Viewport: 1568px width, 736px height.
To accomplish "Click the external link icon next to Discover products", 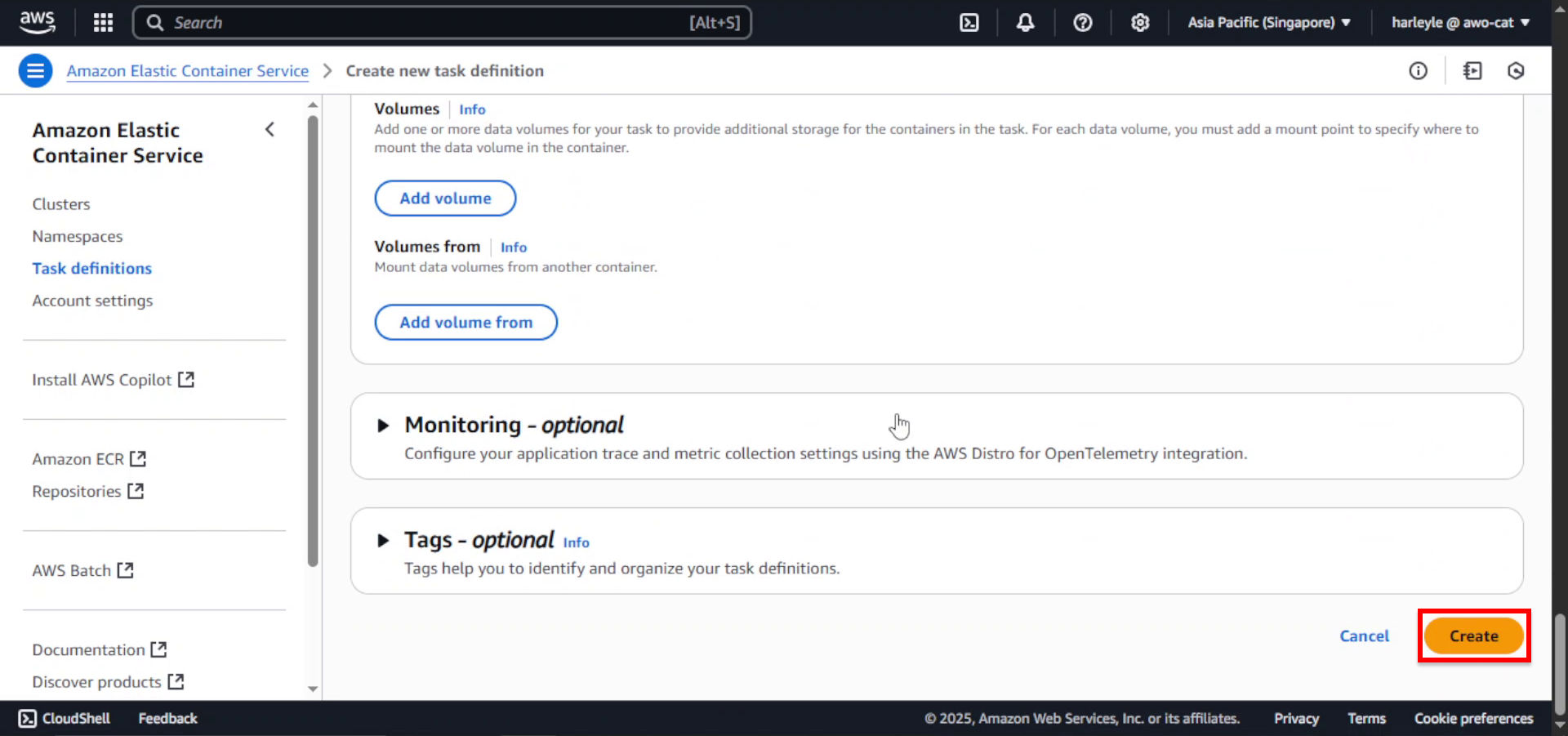I will point(176,680).
